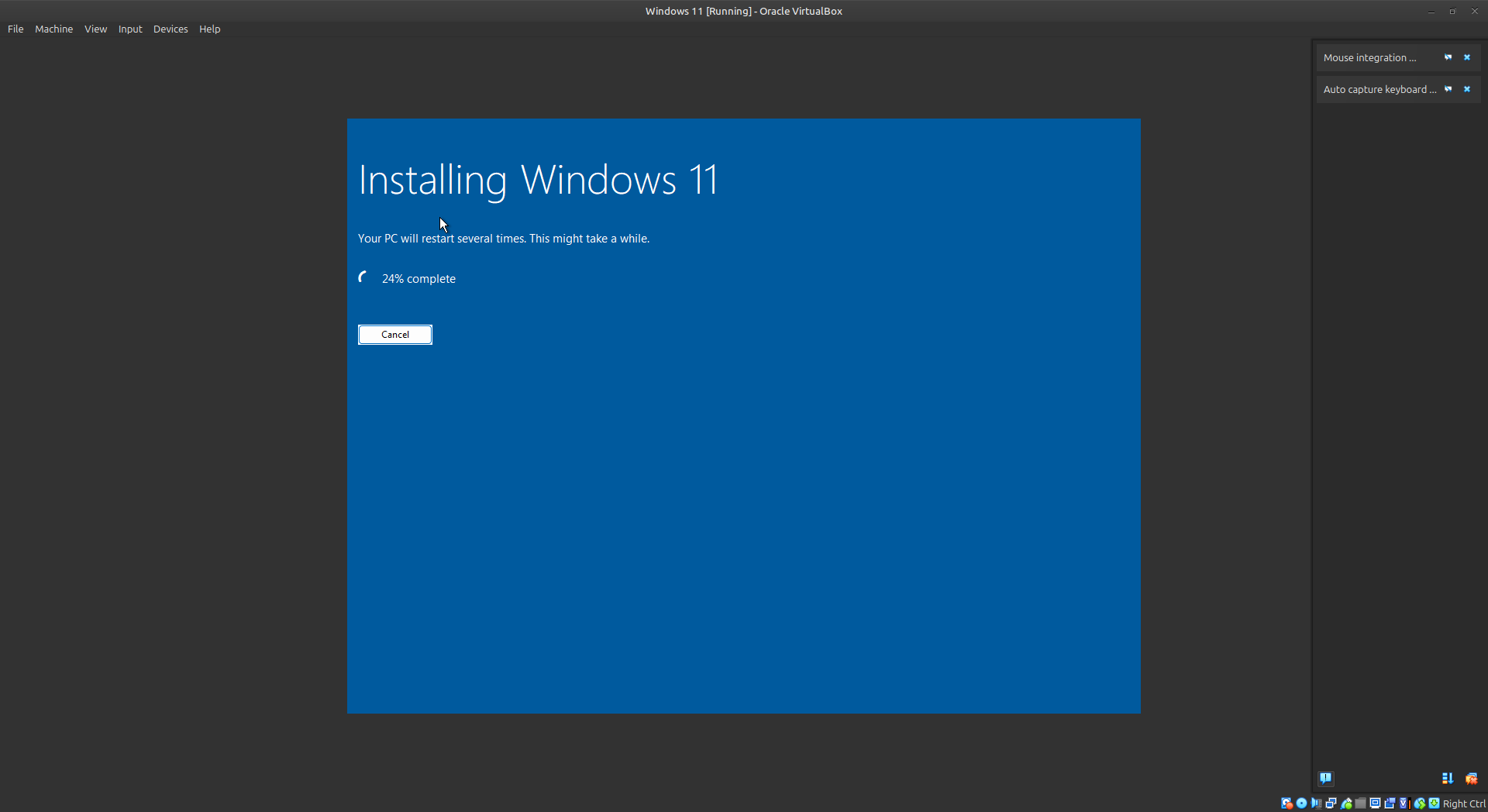1488x812 pixels.
Task: Click the audio status icon
Action: point(1316,803)
